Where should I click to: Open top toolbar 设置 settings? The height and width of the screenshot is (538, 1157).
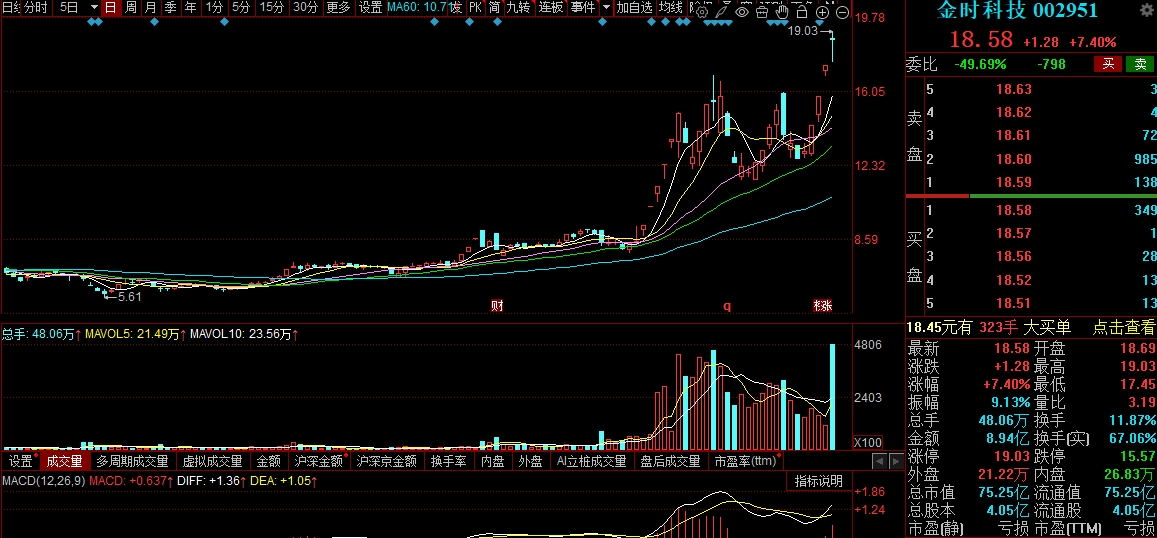pyautogui.click(x=370, y=8)
